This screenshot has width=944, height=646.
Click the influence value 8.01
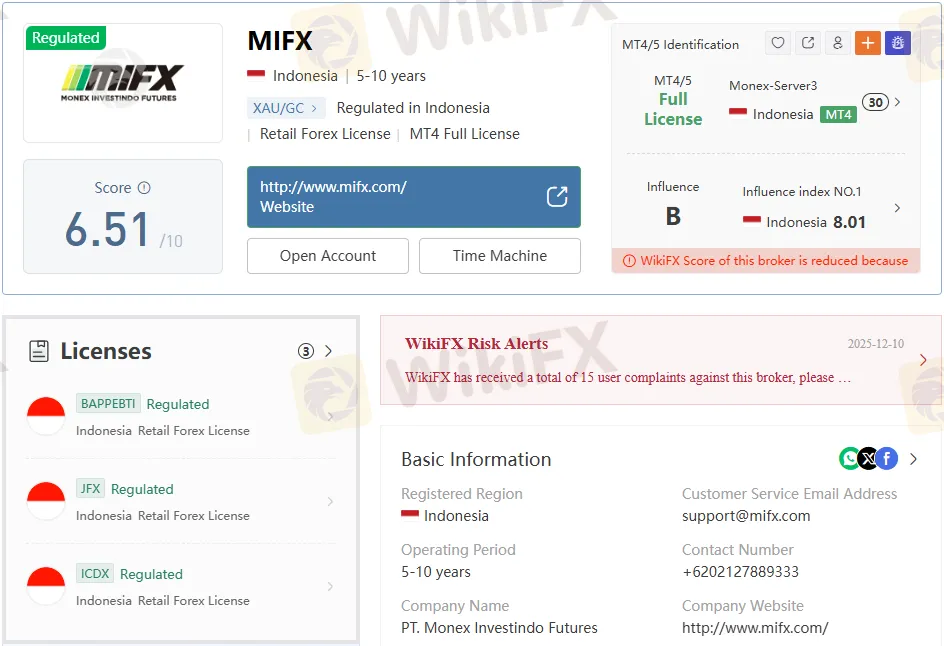[849, 222]
